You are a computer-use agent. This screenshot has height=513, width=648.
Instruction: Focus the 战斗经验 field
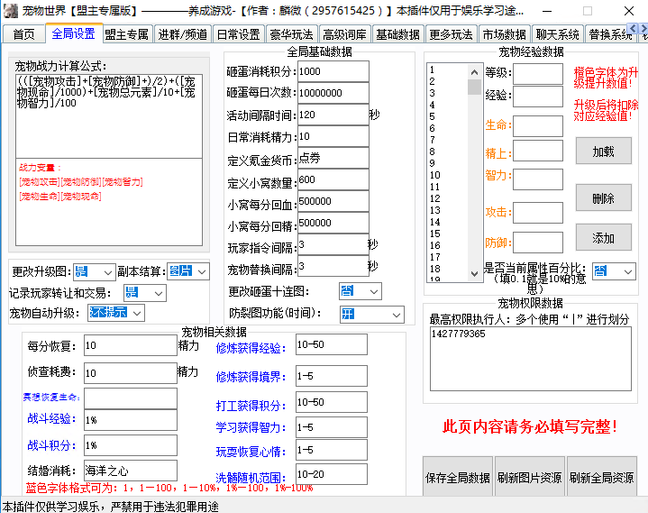pos(131,420)
